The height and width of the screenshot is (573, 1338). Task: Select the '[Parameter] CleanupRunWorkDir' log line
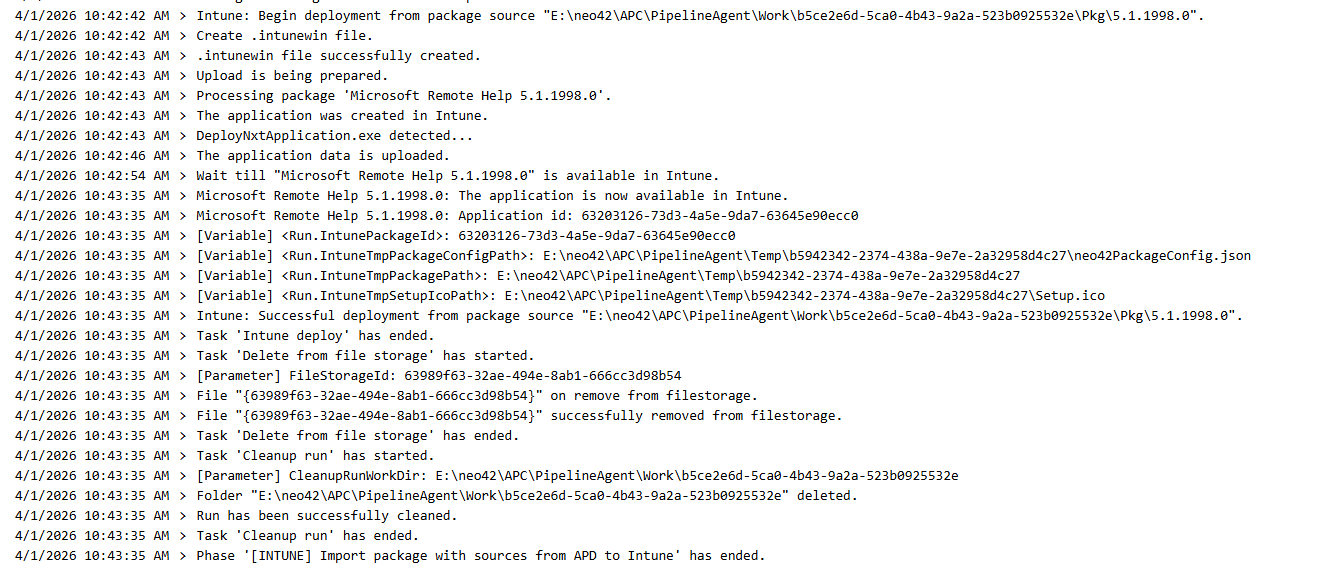pos(577,476)
